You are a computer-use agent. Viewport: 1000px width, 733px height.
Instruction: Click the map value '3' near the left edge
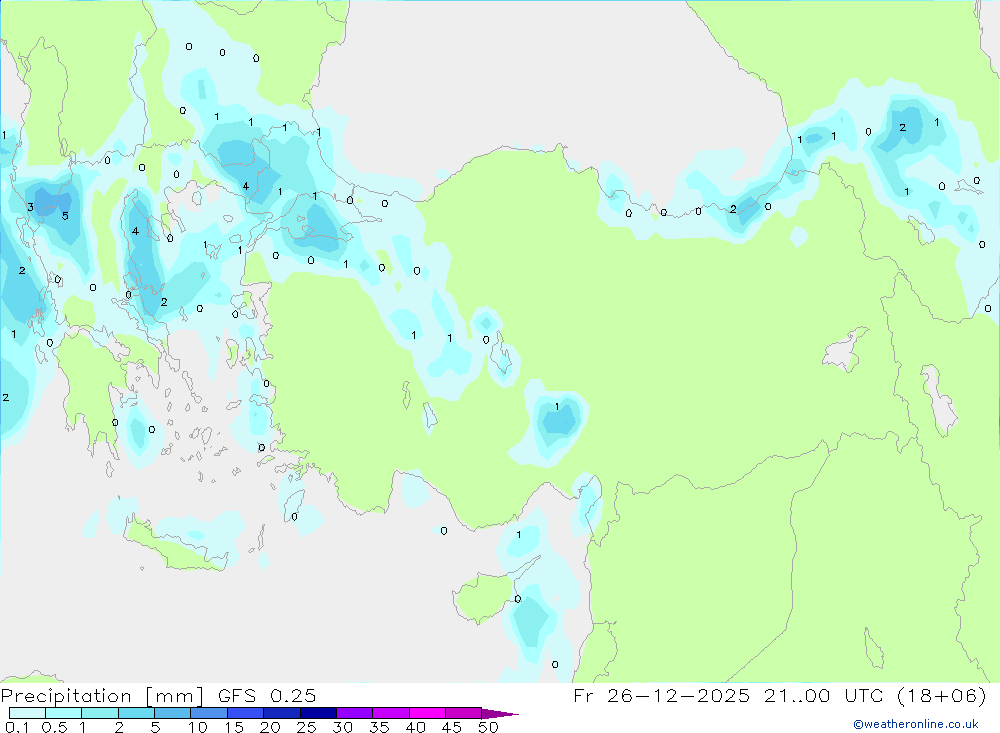(x=30, y=207)
